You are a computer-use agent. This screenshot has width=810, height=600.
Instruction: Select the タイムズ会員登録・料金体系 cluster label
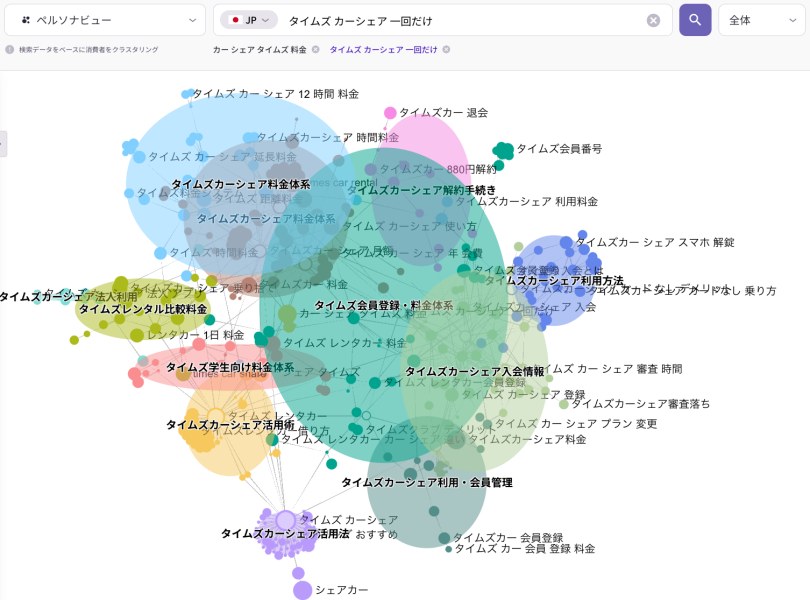[384, 305]
